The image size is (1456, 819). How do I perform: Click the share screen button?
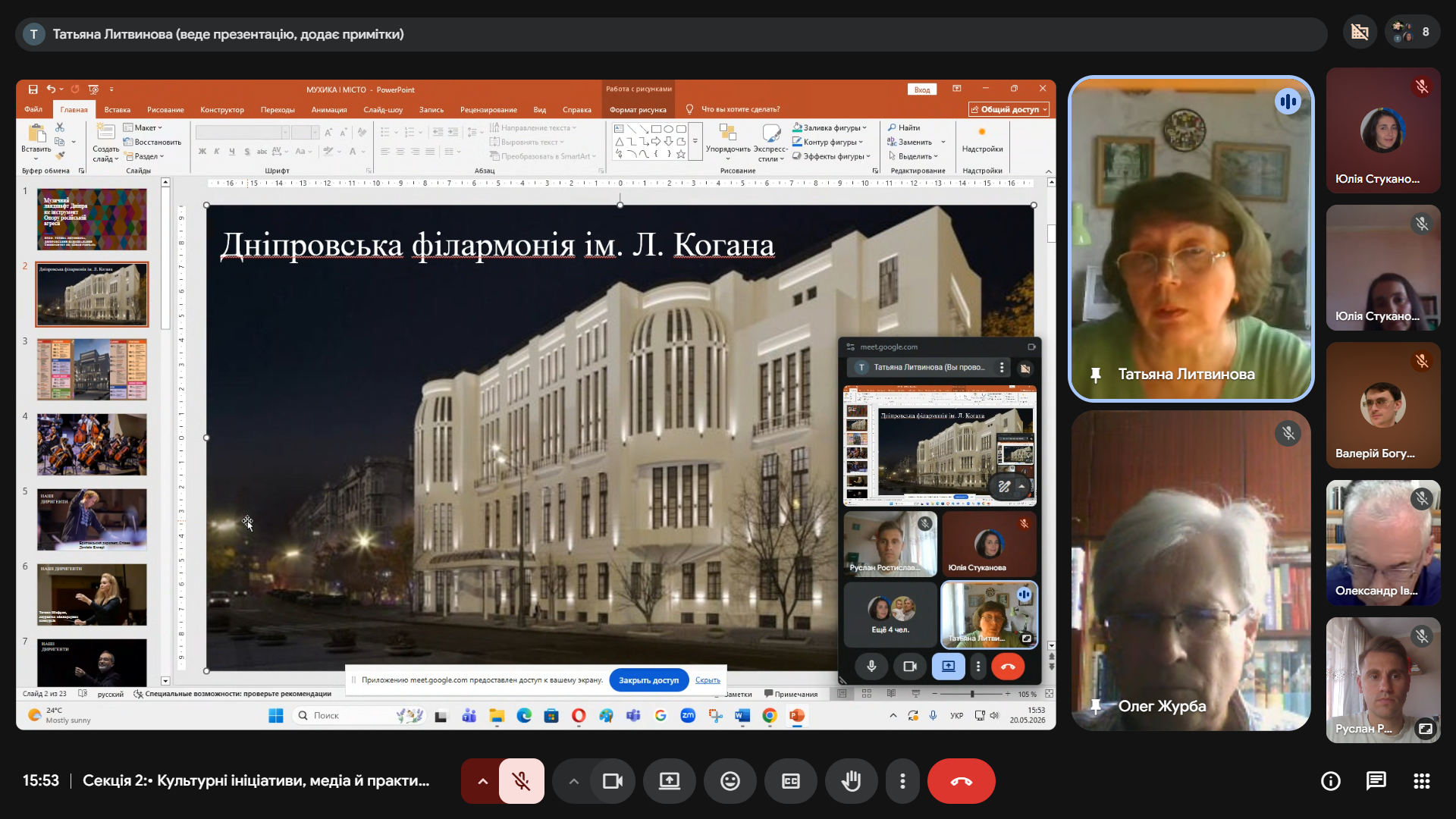pyautogui.click(x=669, y=781)
